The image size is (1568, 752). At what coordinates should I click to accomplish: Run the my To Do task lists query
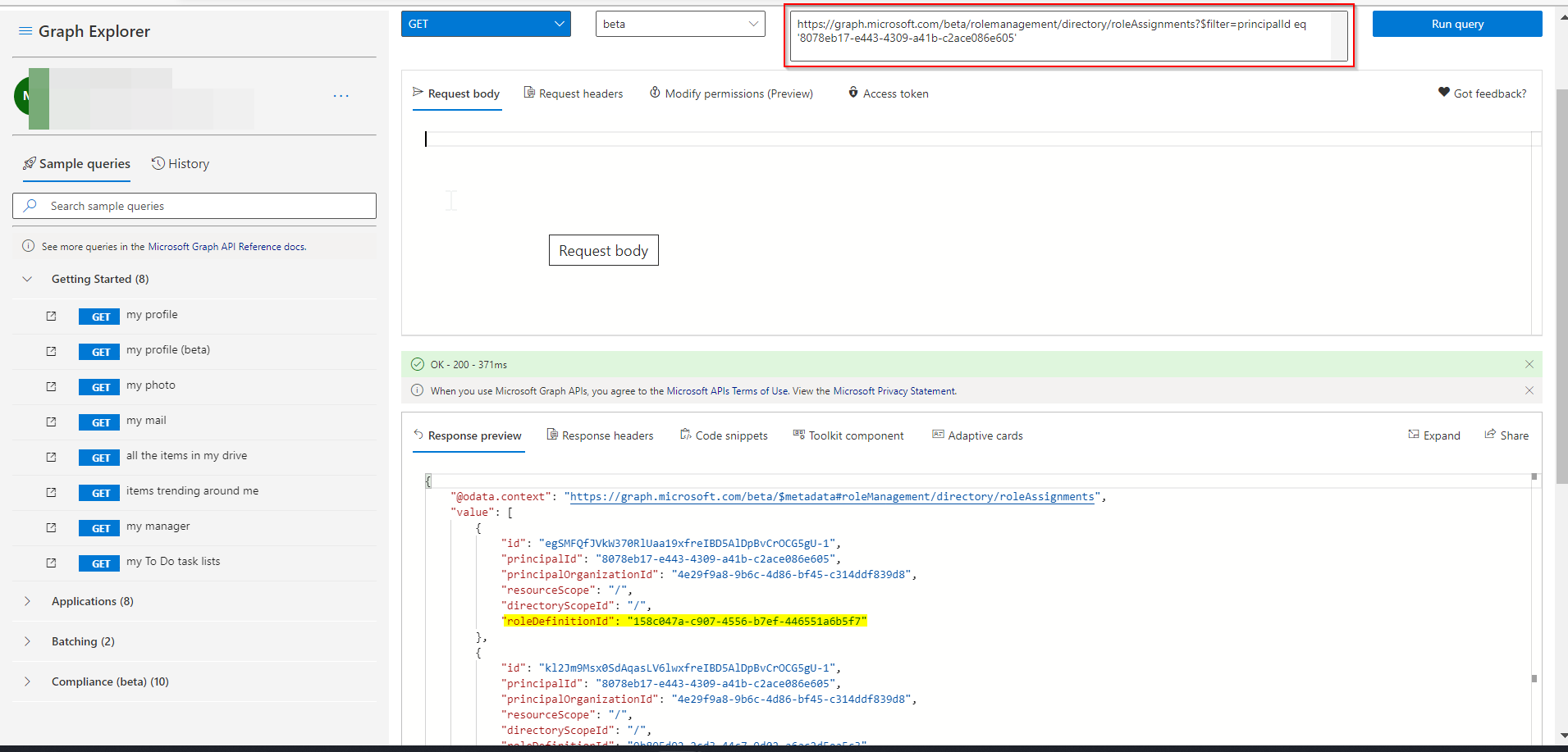tap(173, 562)
